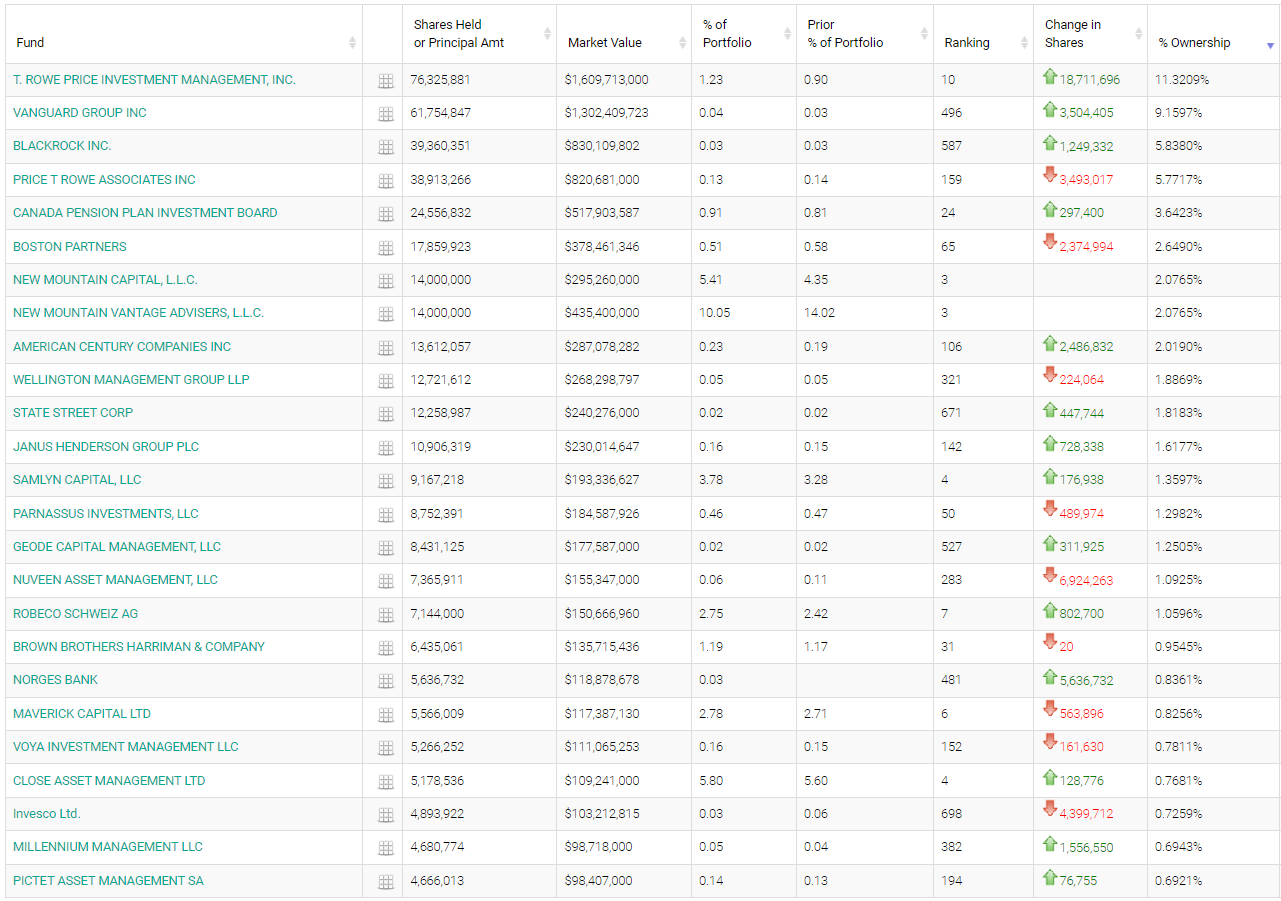The height and width of the screenshot is (901, 1281).
Task: Follow the Maverick Capital Ltd link
Action: tap(82, 714)
